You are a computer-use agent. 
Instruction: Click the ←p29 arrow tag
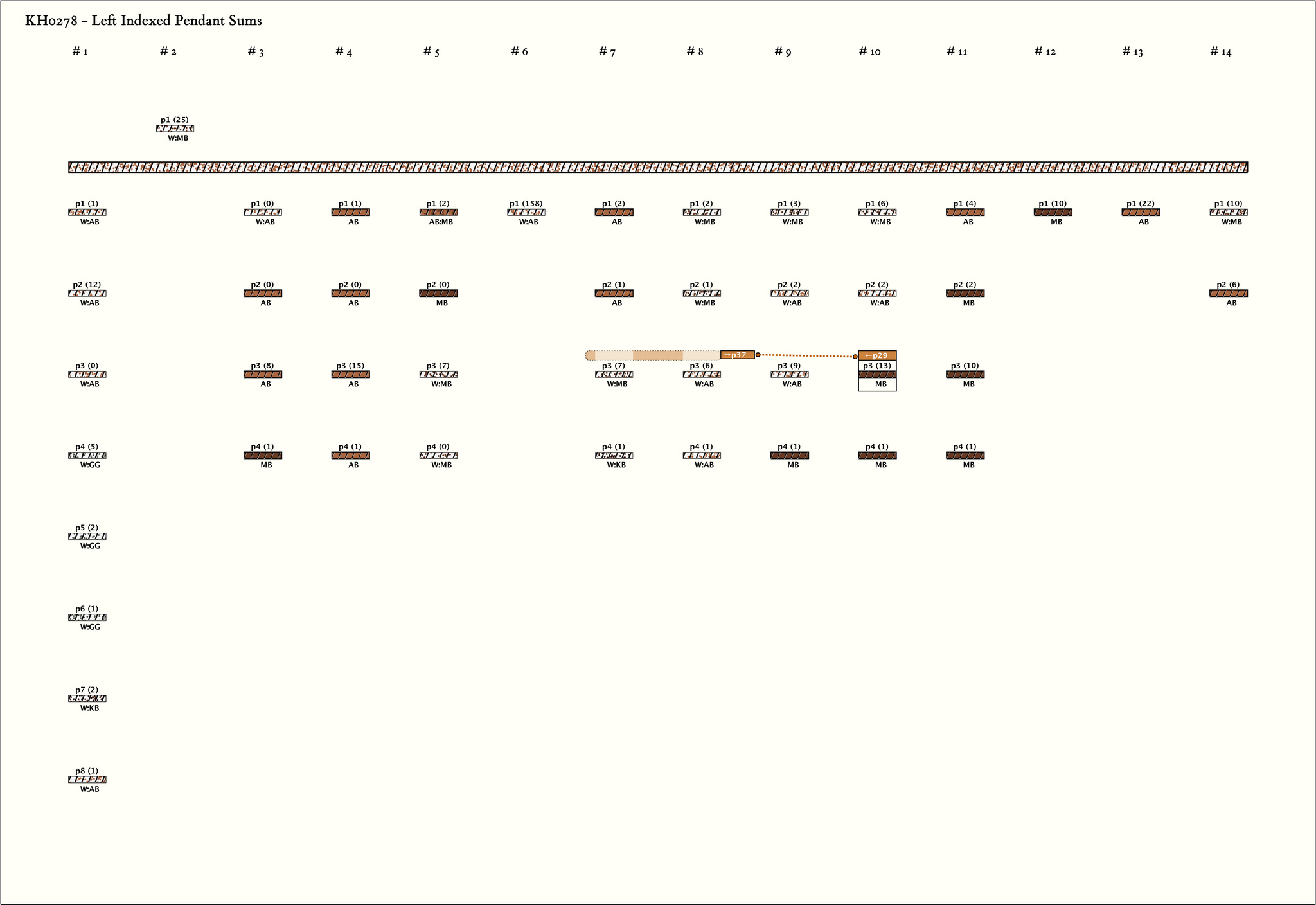[x=877, y=355]
